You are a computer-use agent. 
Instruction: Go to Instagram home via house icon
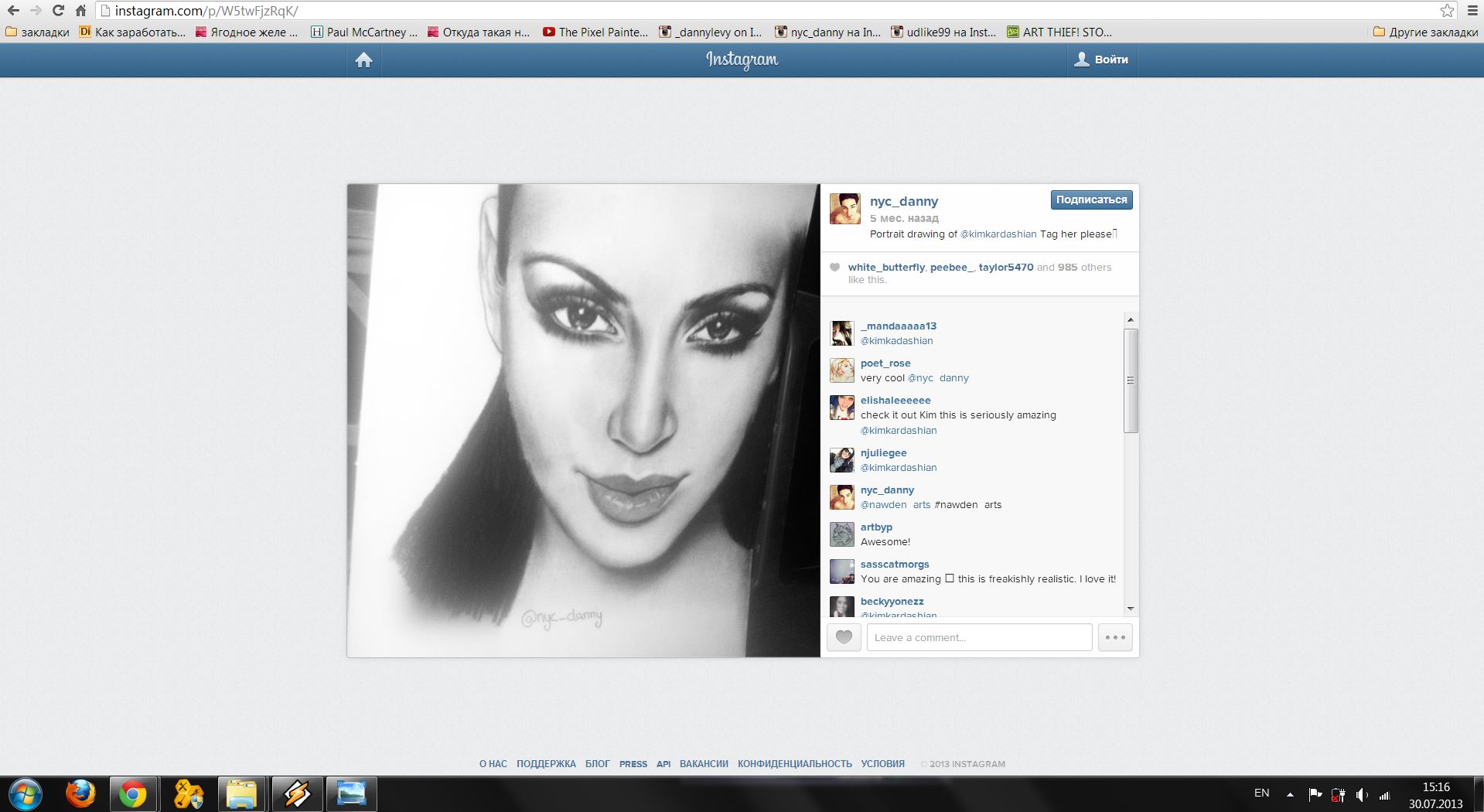click(x=363, y=60)
